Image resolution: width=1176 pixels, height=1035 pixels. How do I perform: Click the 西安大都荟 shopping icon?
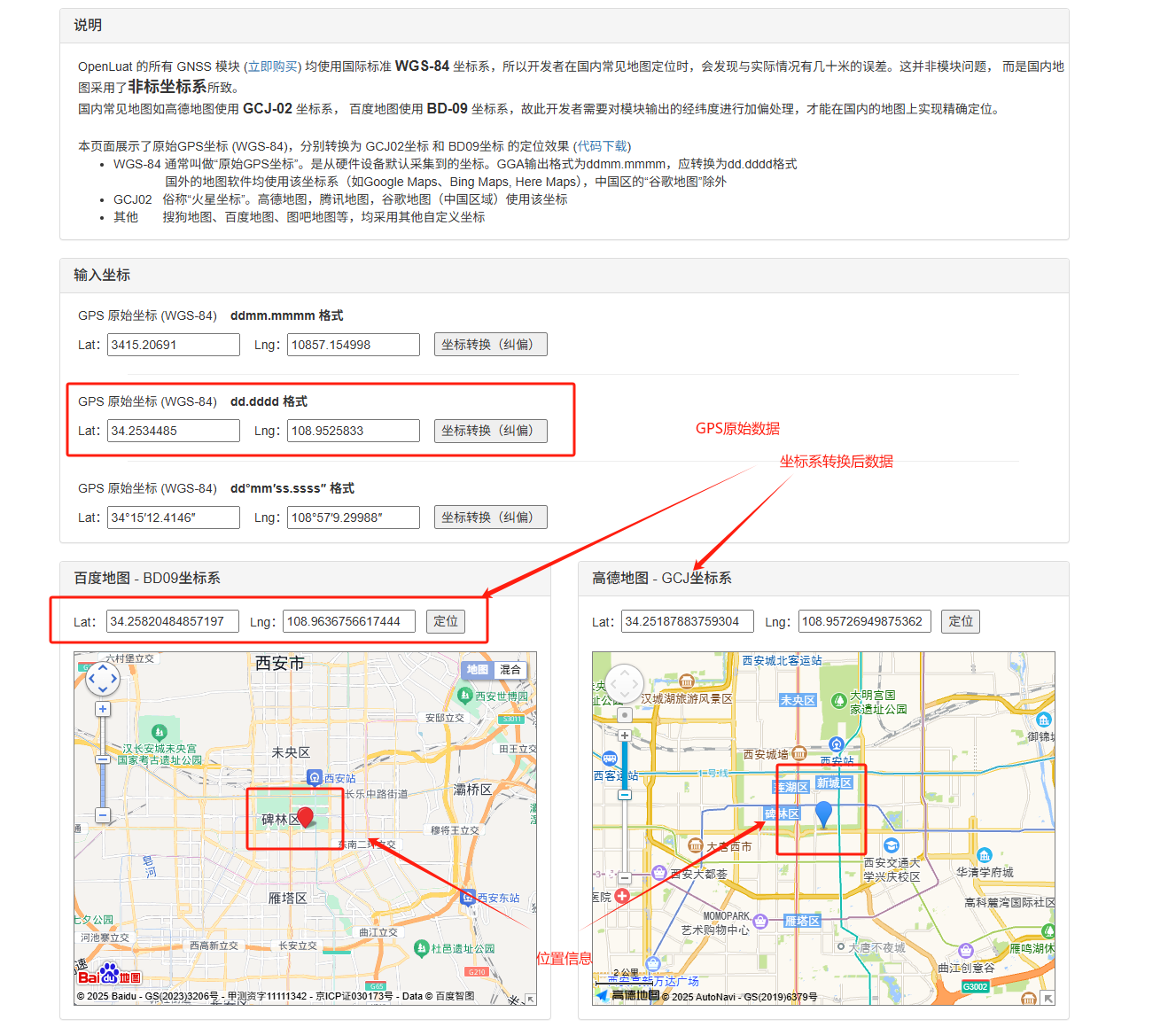click(659, 872)
